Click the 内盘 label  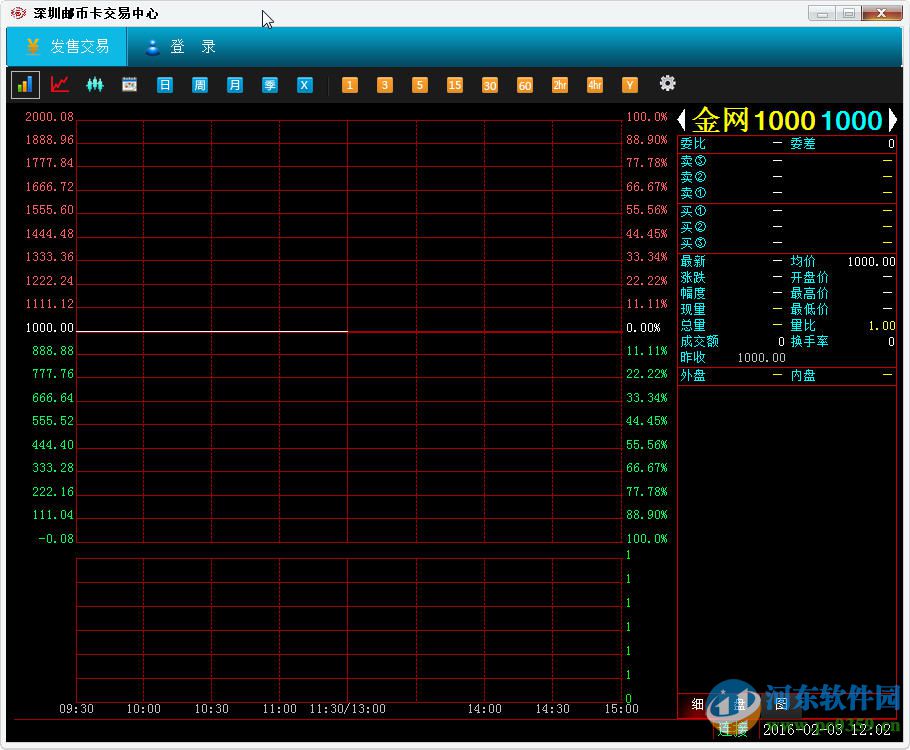pyautogui.click(x=803, y=376)
